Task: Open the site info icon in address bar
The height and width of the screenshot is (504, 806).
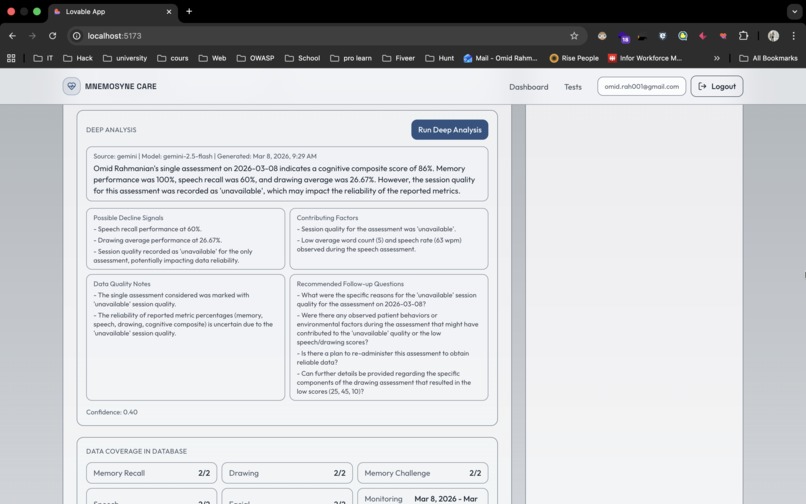Action: (x=77, y=36)
